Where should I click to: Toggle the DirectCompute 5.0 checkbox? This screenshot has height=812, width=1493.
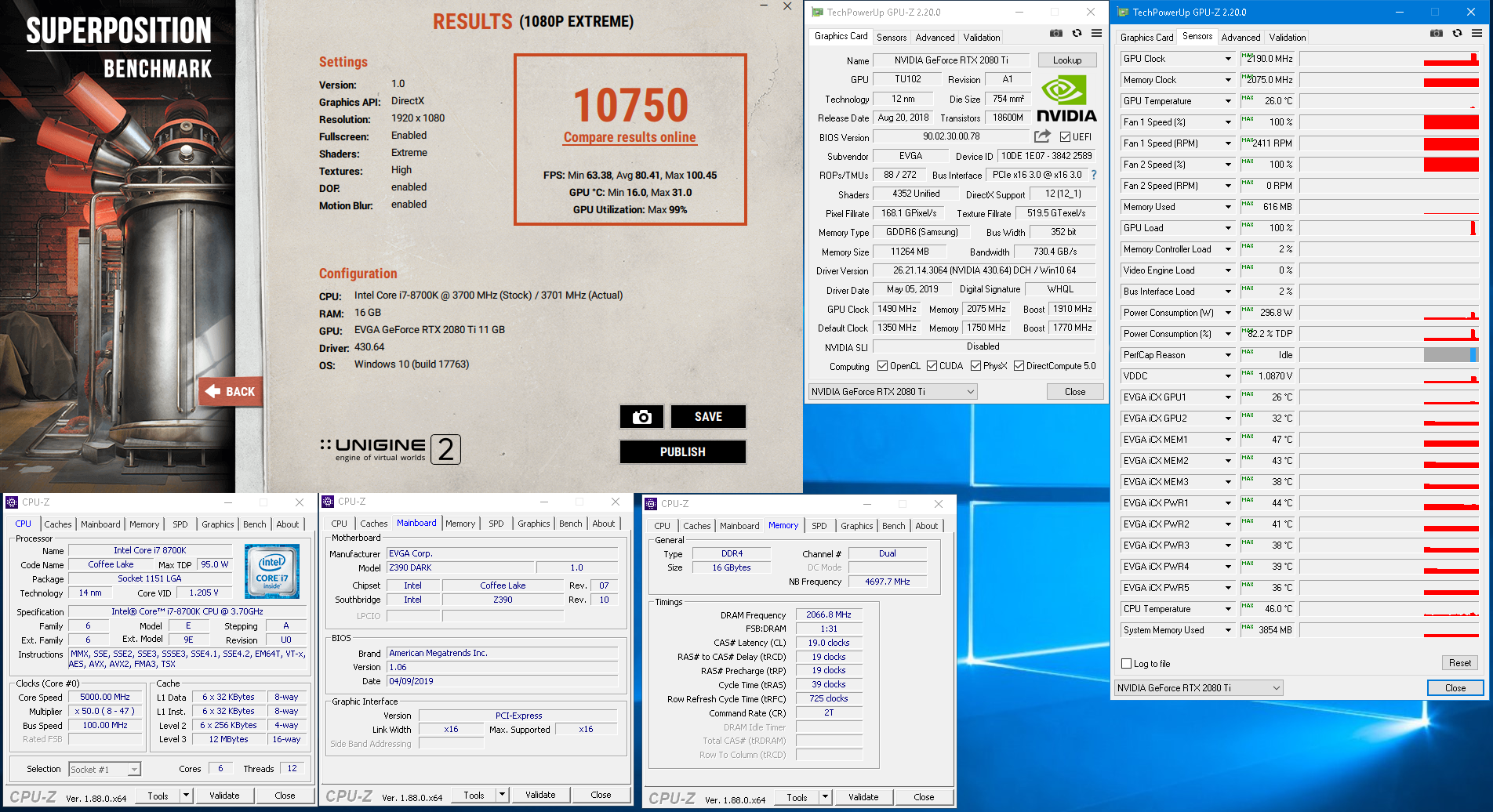coord(1019,366)
